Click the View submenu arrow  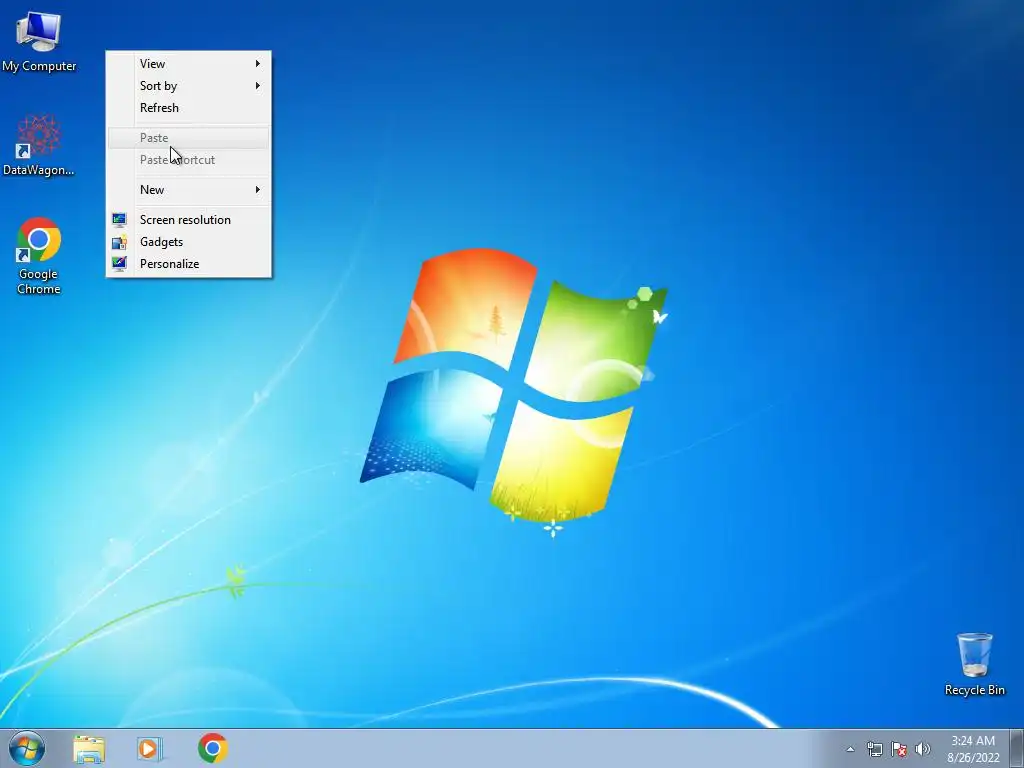click(x=258, y=63)
